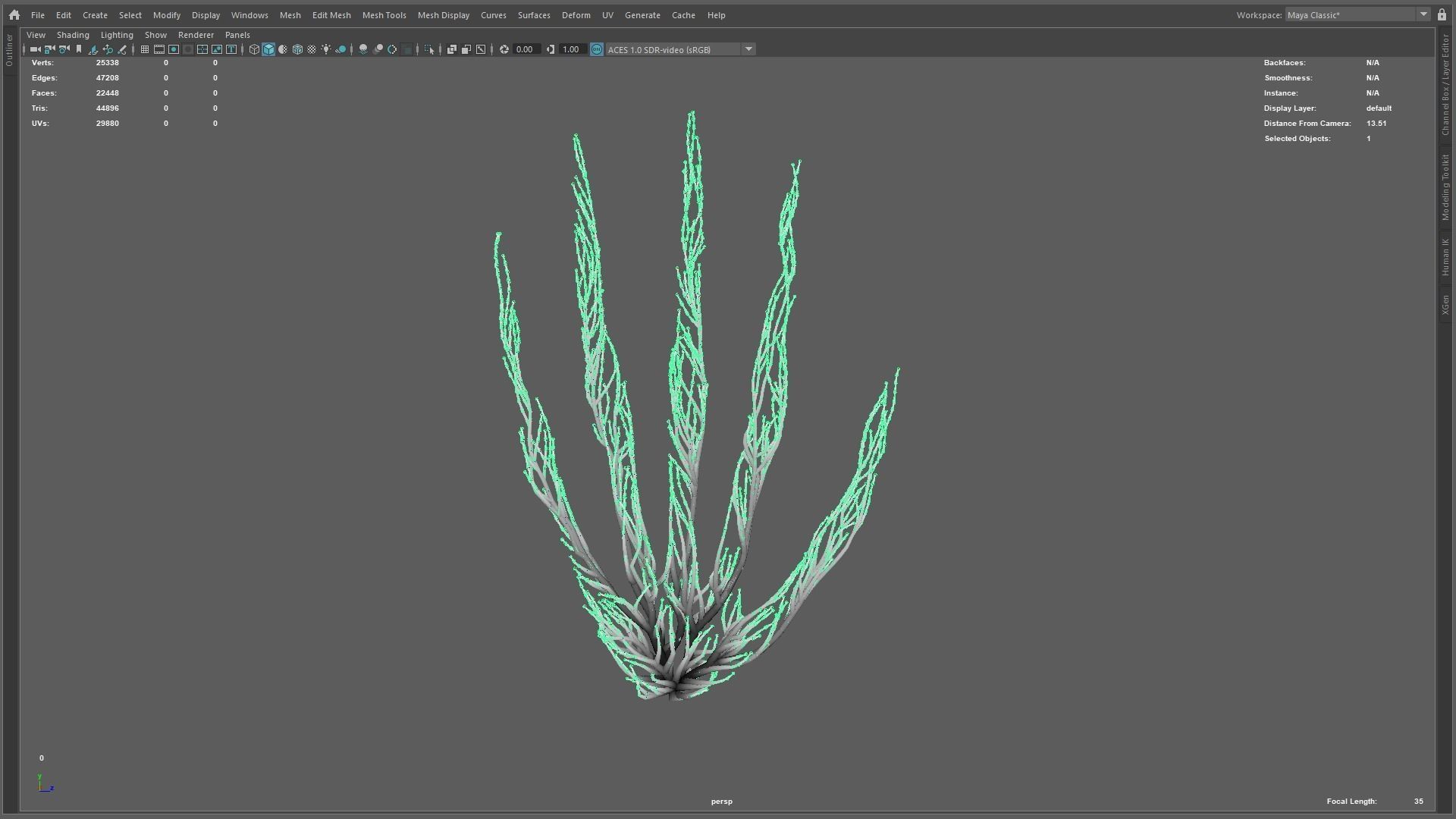The width and height of the screenshot is (1456, 819).
Task: Click the Use Default Material icon
Action: coord(283,49)
